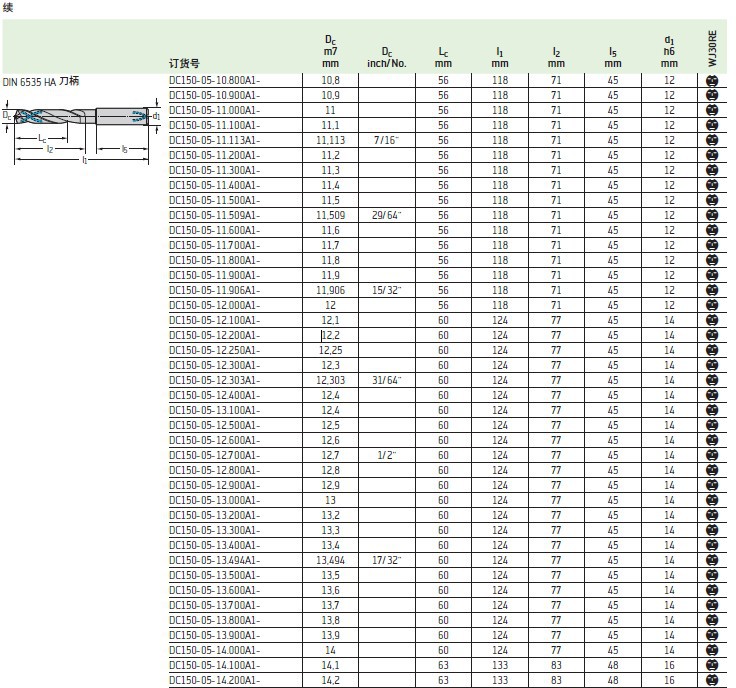Click the 1/2" inch size cell

[x=387, y=455]
